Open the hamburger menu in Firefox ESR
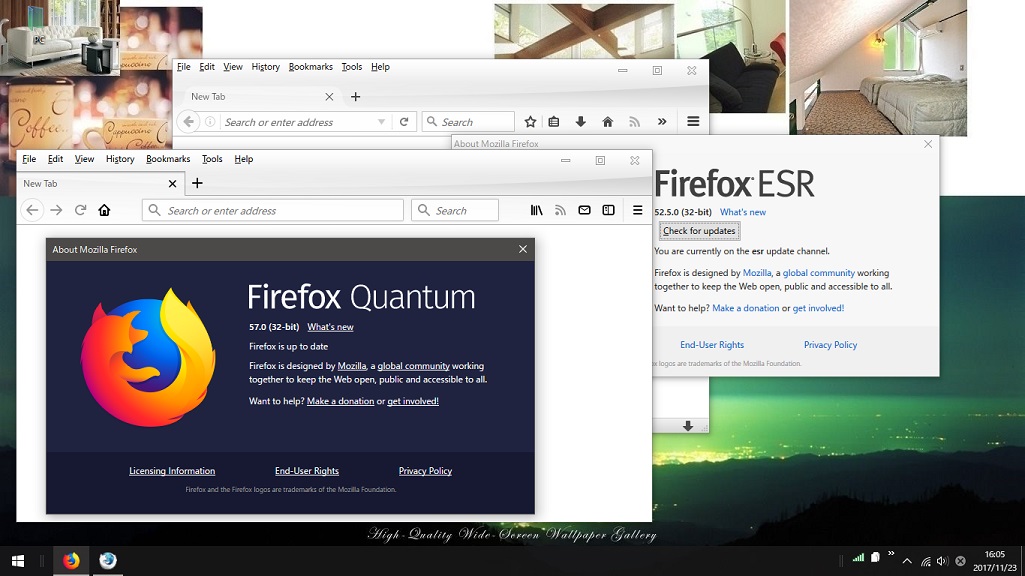The width and height of the screenshot is (1025, 576). [693, 122]
